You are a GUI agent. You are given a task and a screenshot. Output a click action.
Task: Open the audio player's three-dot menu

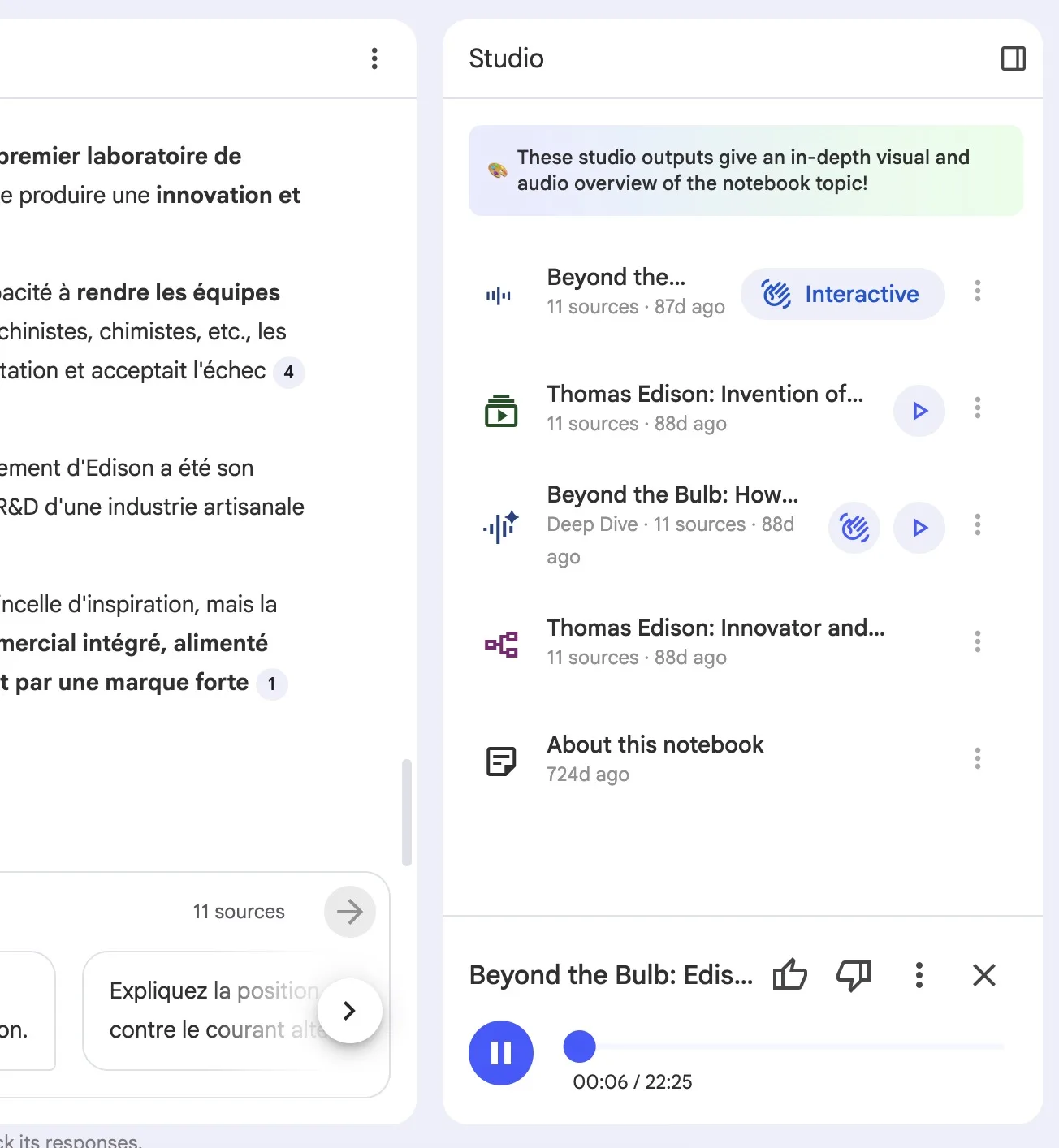(x=919, y=975)
